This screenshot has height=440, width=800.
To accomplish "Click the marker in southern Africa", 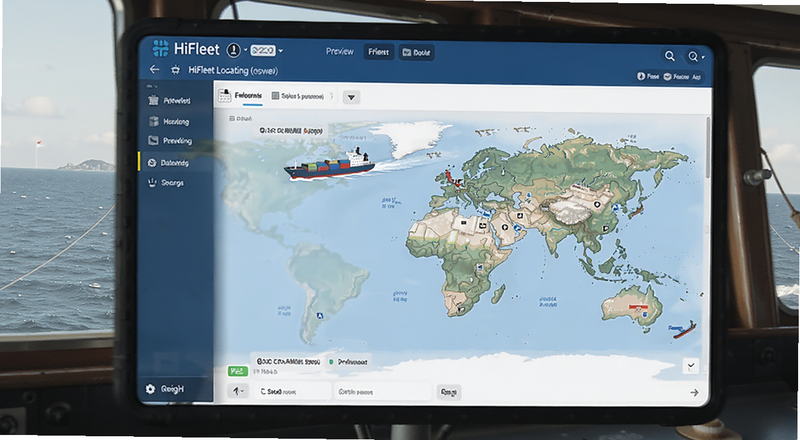I will pyautogui.click(x=461, y=309).
